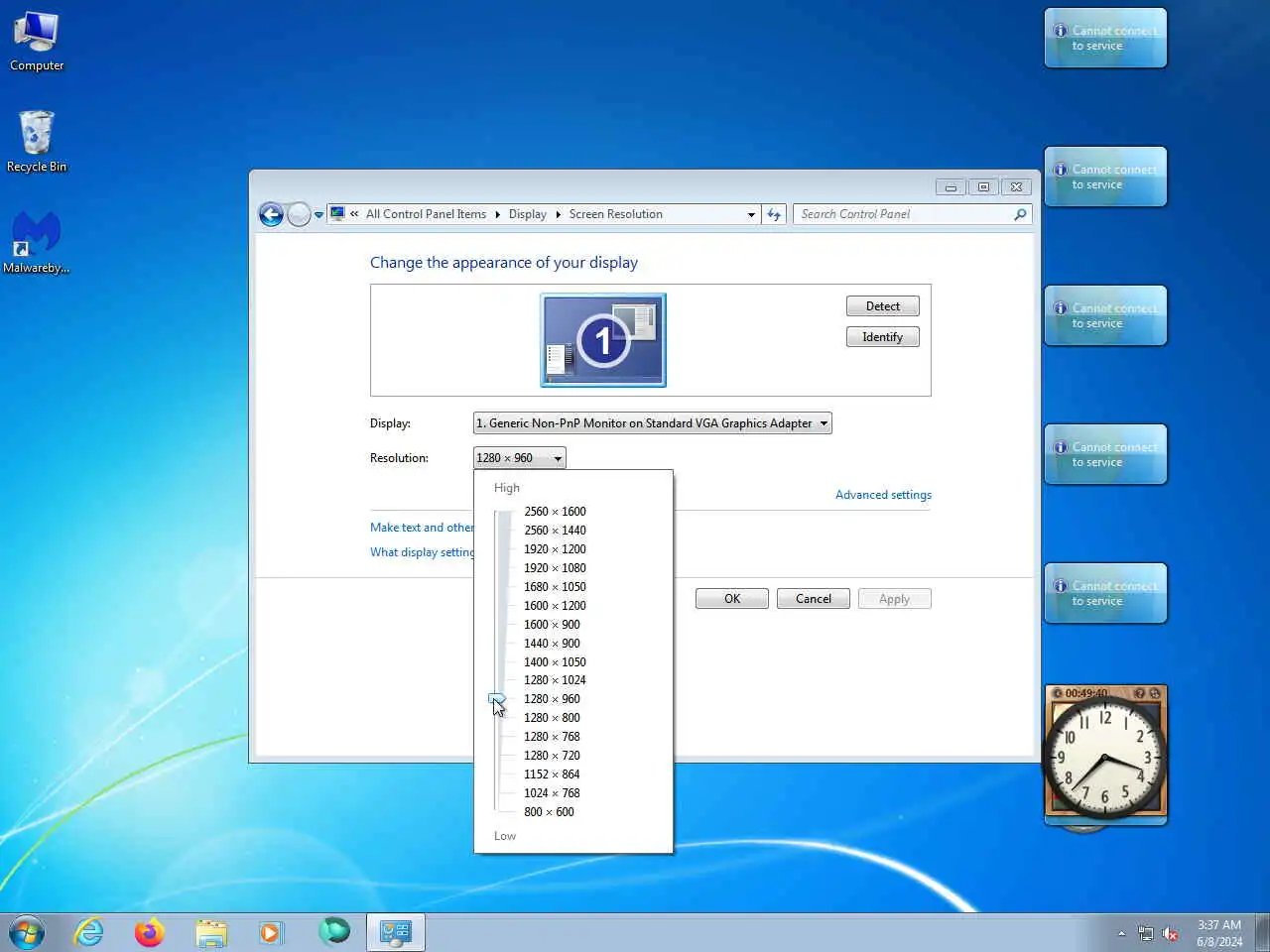Open the address bar history dropdown
The image size is (1270, 952).
pyautogui.click(x=751, y=214)
